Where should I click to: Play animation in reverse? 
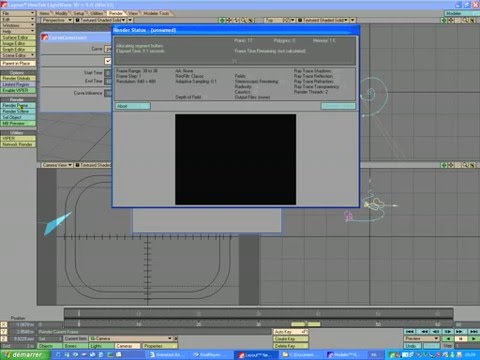(x=448, y=339)
